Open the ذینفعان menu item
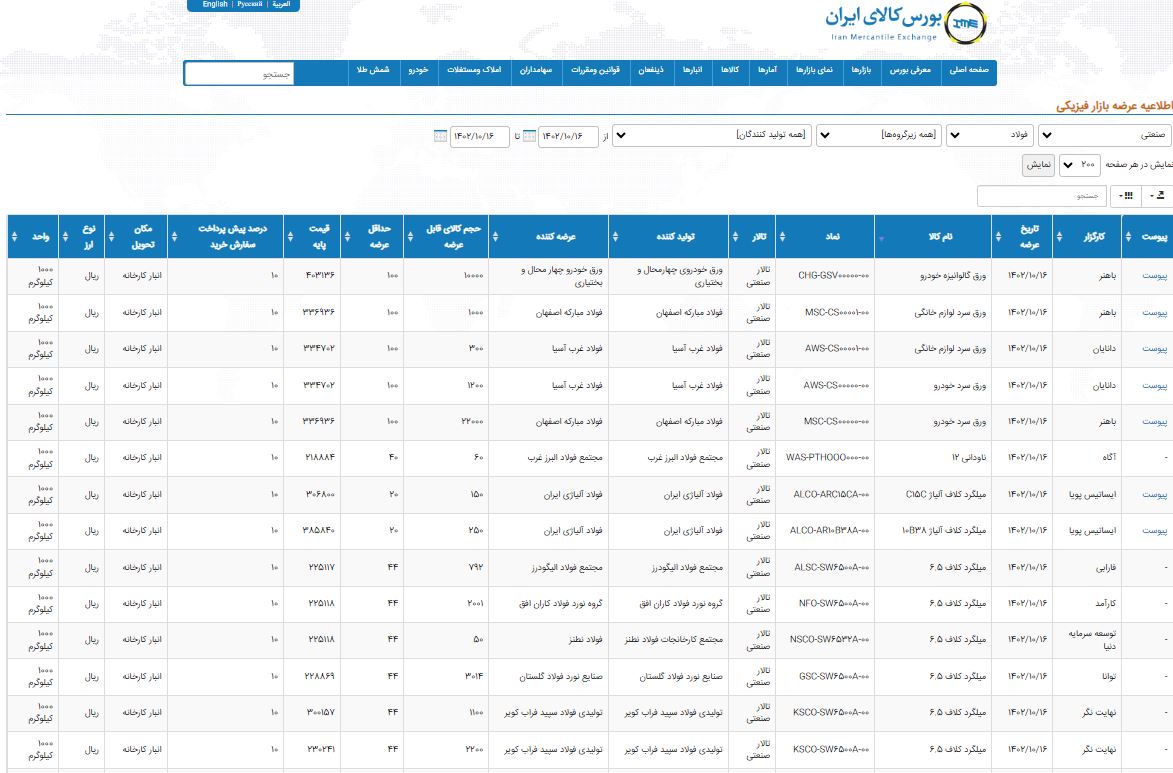Screen dimensions: 1173x773 point(651,70)
